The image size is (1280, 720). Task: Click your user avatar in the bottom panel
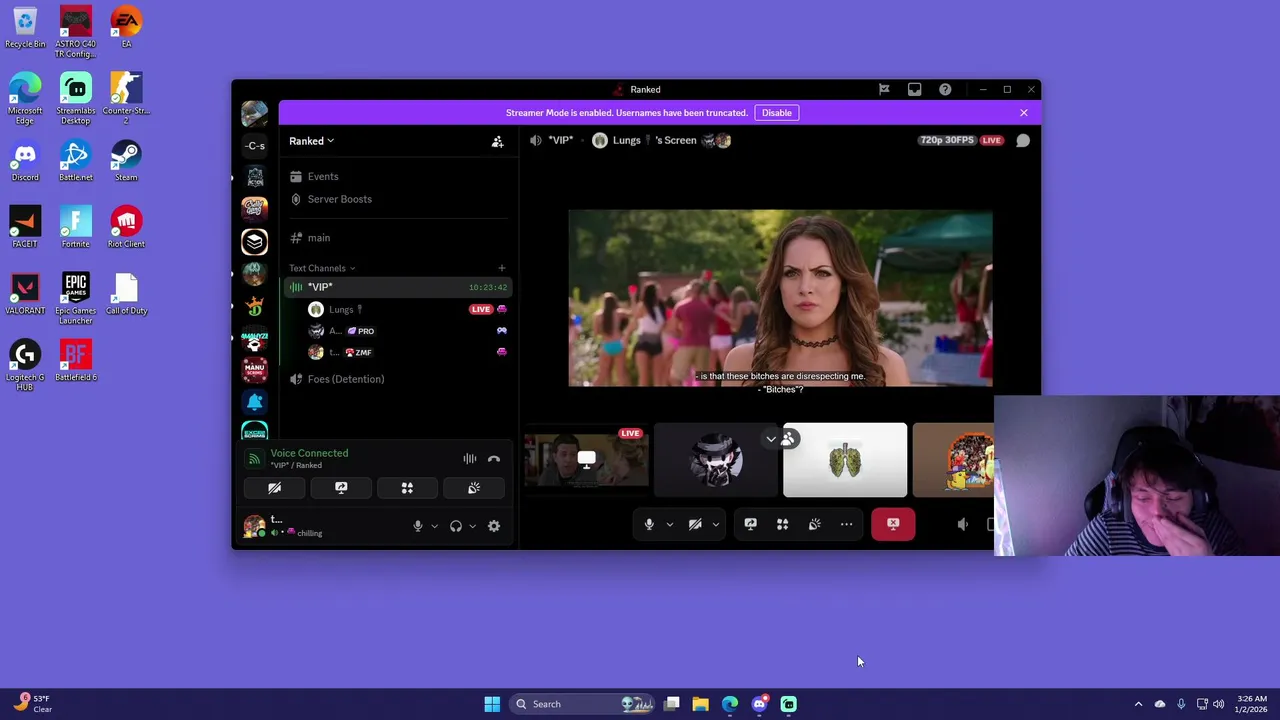coord(254,526)
